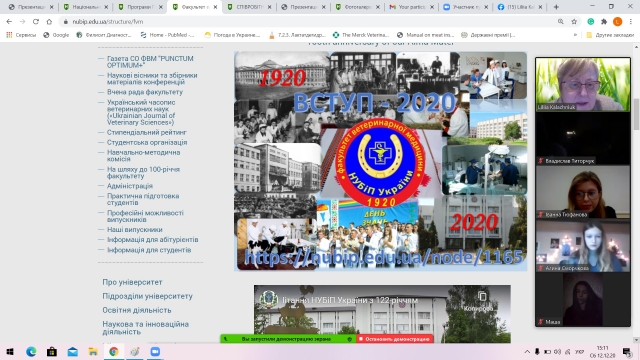
Task: Open the Про університет menu item
Action: pos(132,282)
